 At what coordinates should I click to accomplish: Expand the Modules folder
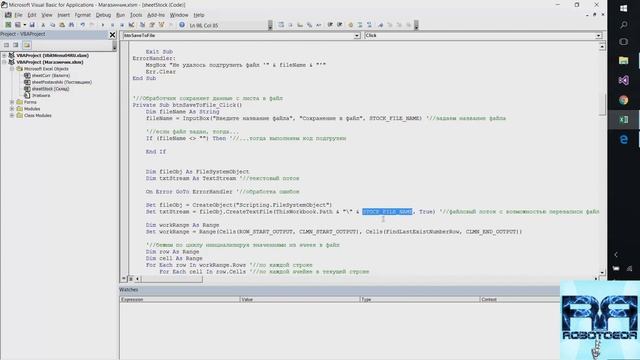coord(12,109)
